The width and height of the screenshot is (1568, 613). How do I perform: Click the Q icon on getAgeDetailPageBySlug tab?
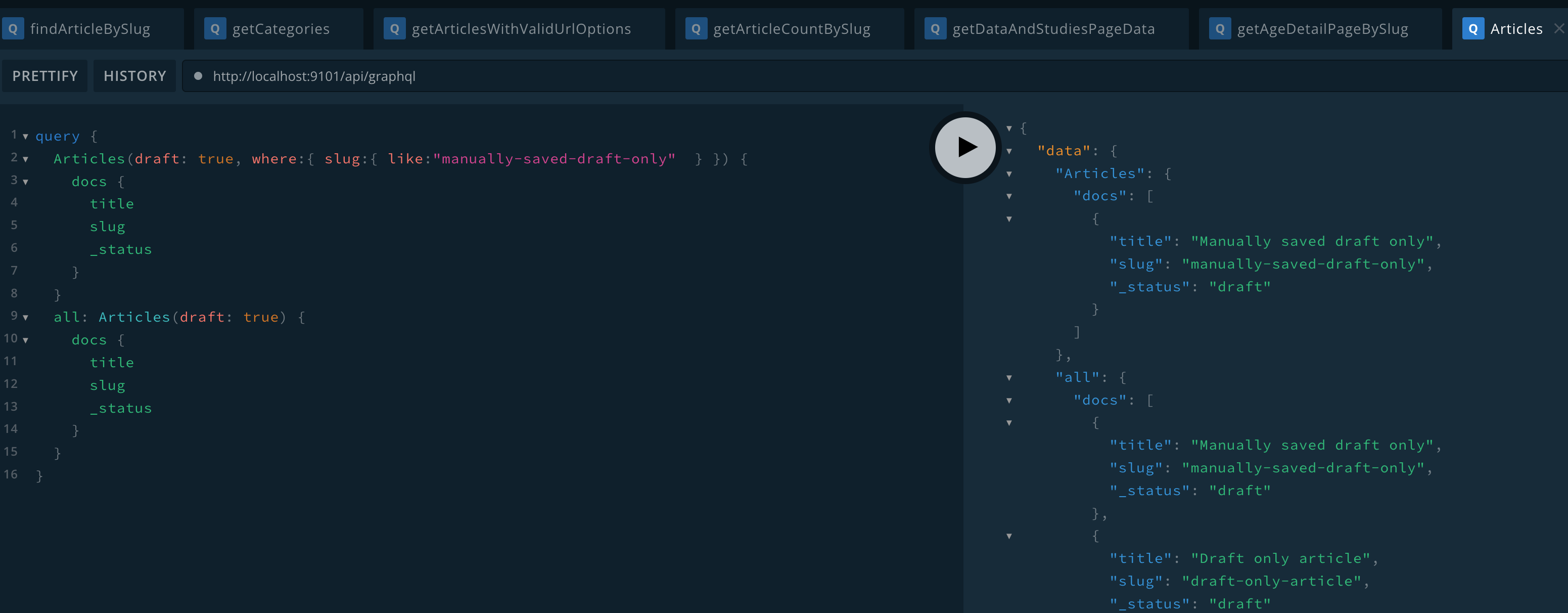(1220, 29)
